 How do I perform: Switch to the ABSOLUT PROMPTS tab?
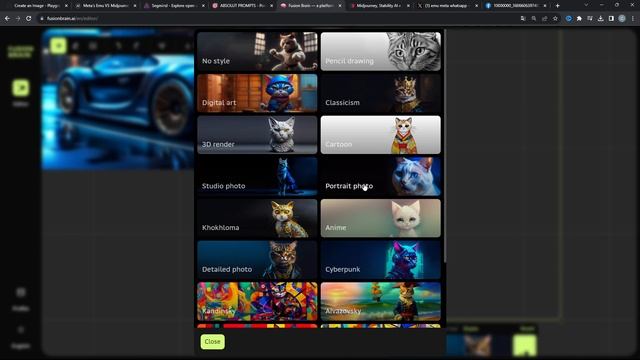(242, 6)
